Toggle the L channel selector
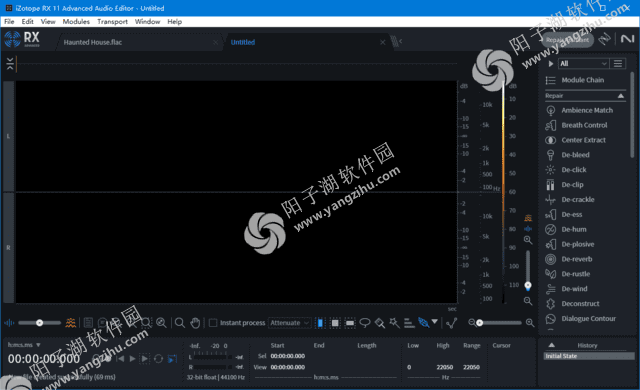This screenshot has width=640, height=390. tap(8, 136)
